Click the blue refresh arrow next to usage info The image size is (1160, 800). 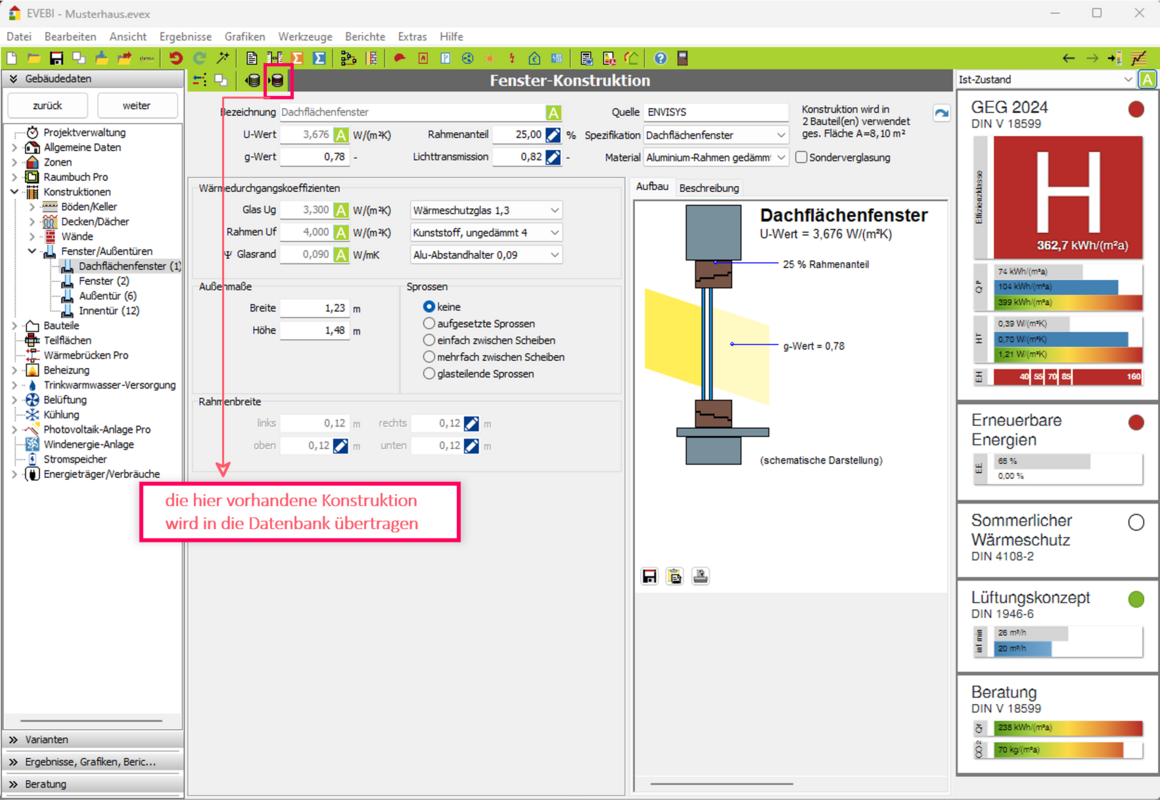pyautogui.click(x=941, y=114)
